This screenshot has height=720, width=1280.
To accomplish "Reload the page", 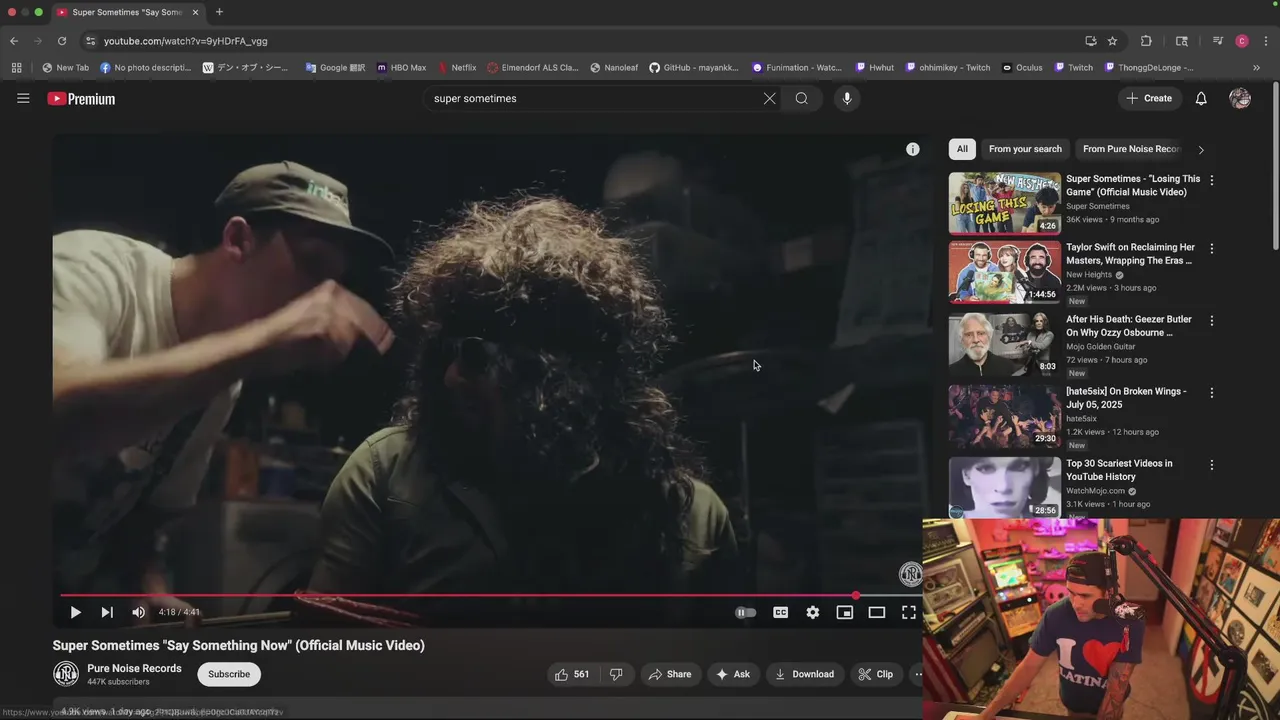I will [62, 41].
